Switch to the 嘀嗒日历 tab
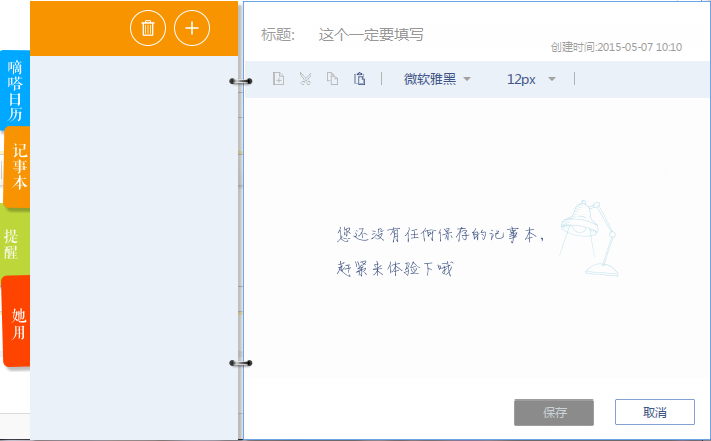 (15, 90)
